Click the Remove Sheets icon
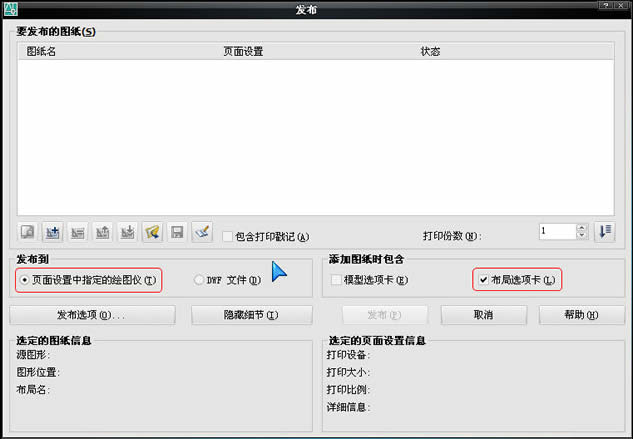The height and width of the screenshot is (439, 633). [x=78, y=232]
